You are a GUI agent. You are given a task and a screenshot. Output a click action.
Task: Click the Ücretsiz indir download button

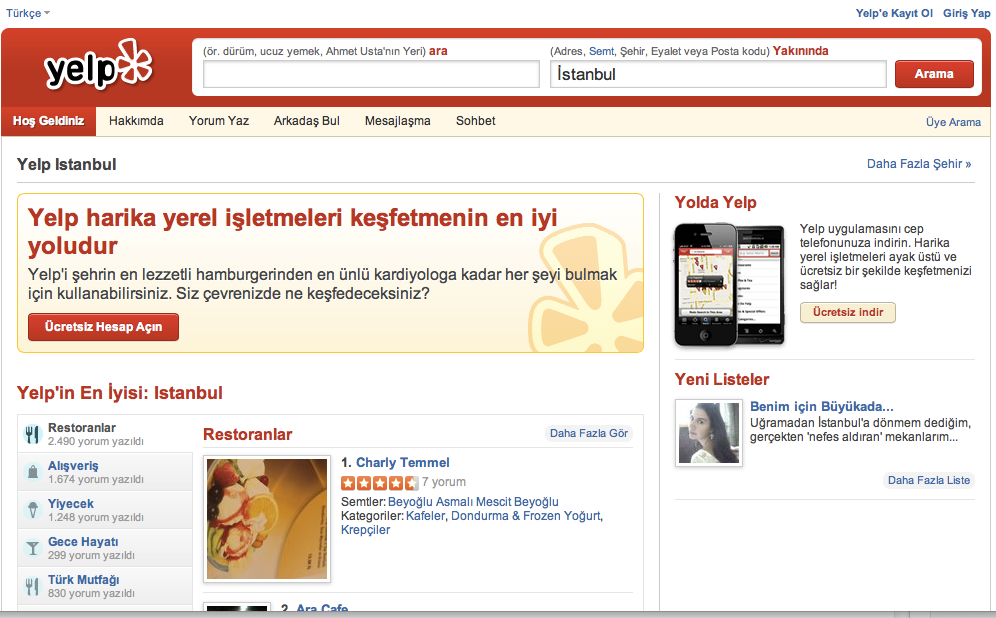pos(848,313)
